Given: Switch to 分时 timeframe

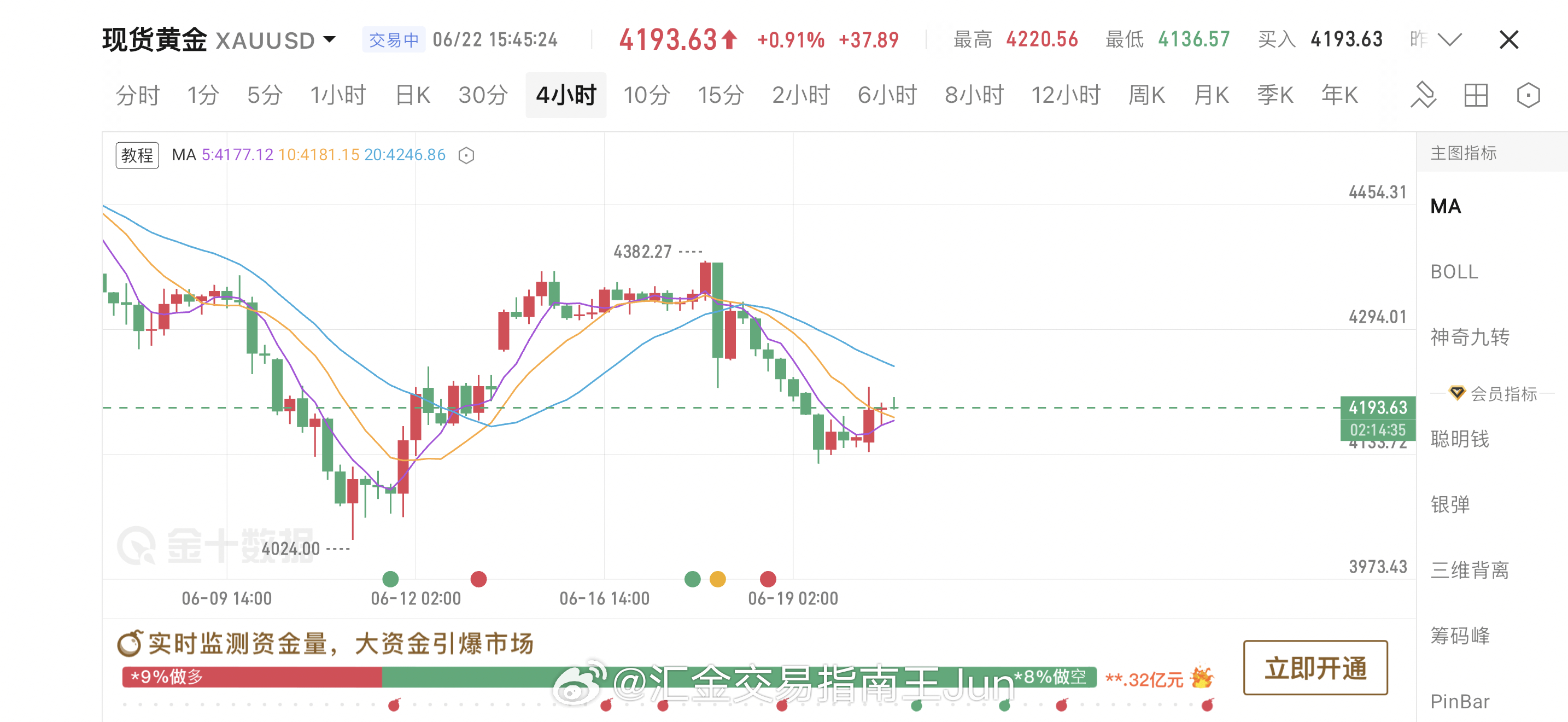Looking at the screenshot, I should 138,95.
